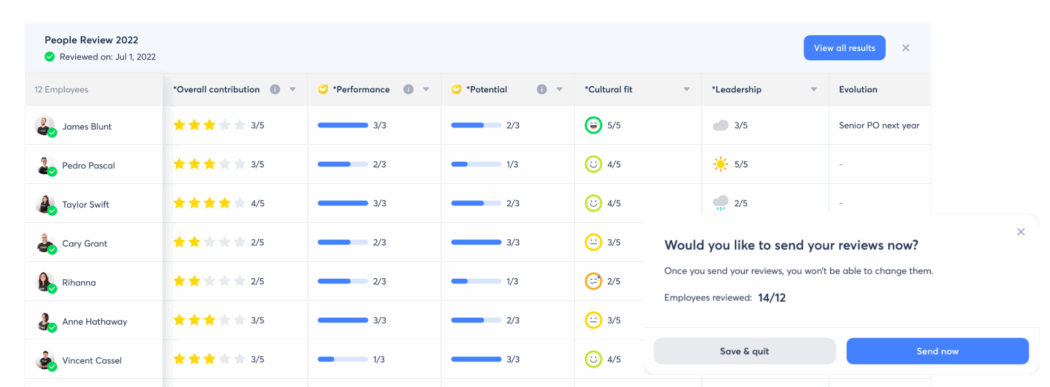Click the info icon next to Performance
Image resolution: width=1050 pixels, height=387 pixels.
408,90
